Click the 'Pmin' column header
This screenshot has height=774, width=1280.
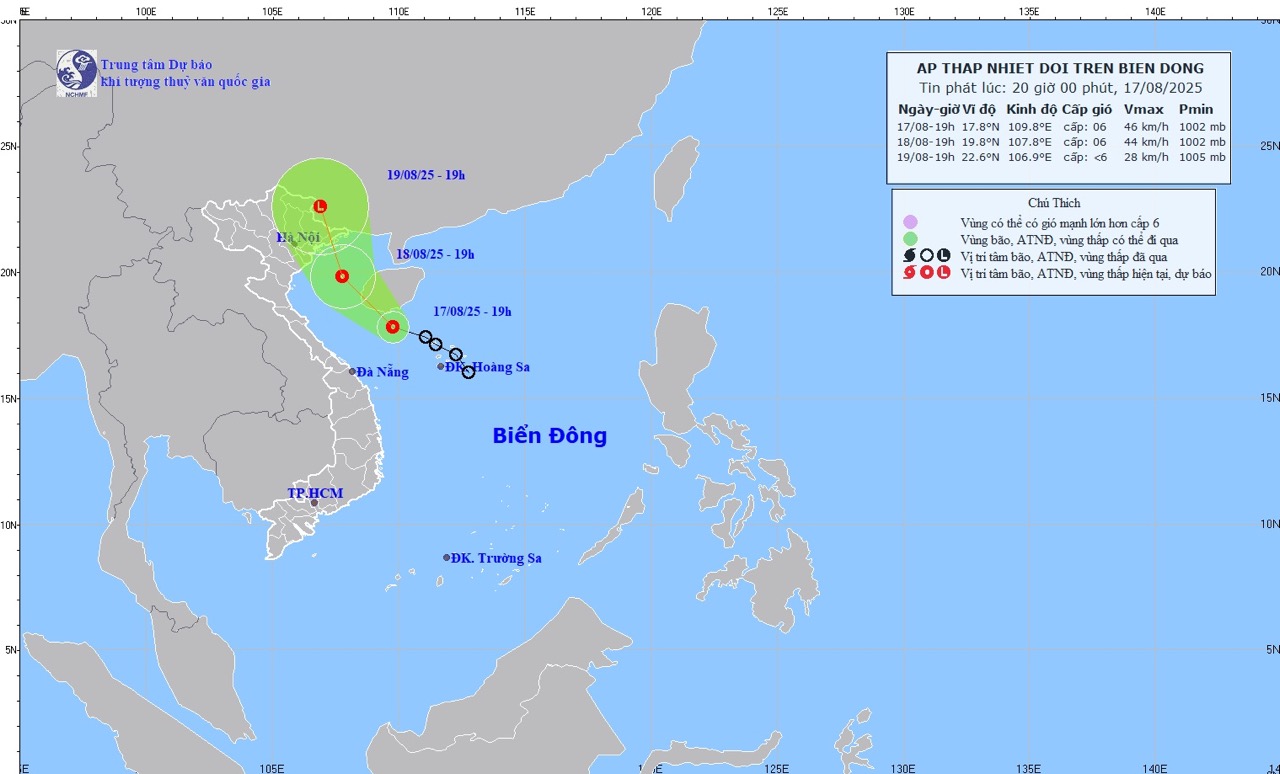click(1196, 109)
